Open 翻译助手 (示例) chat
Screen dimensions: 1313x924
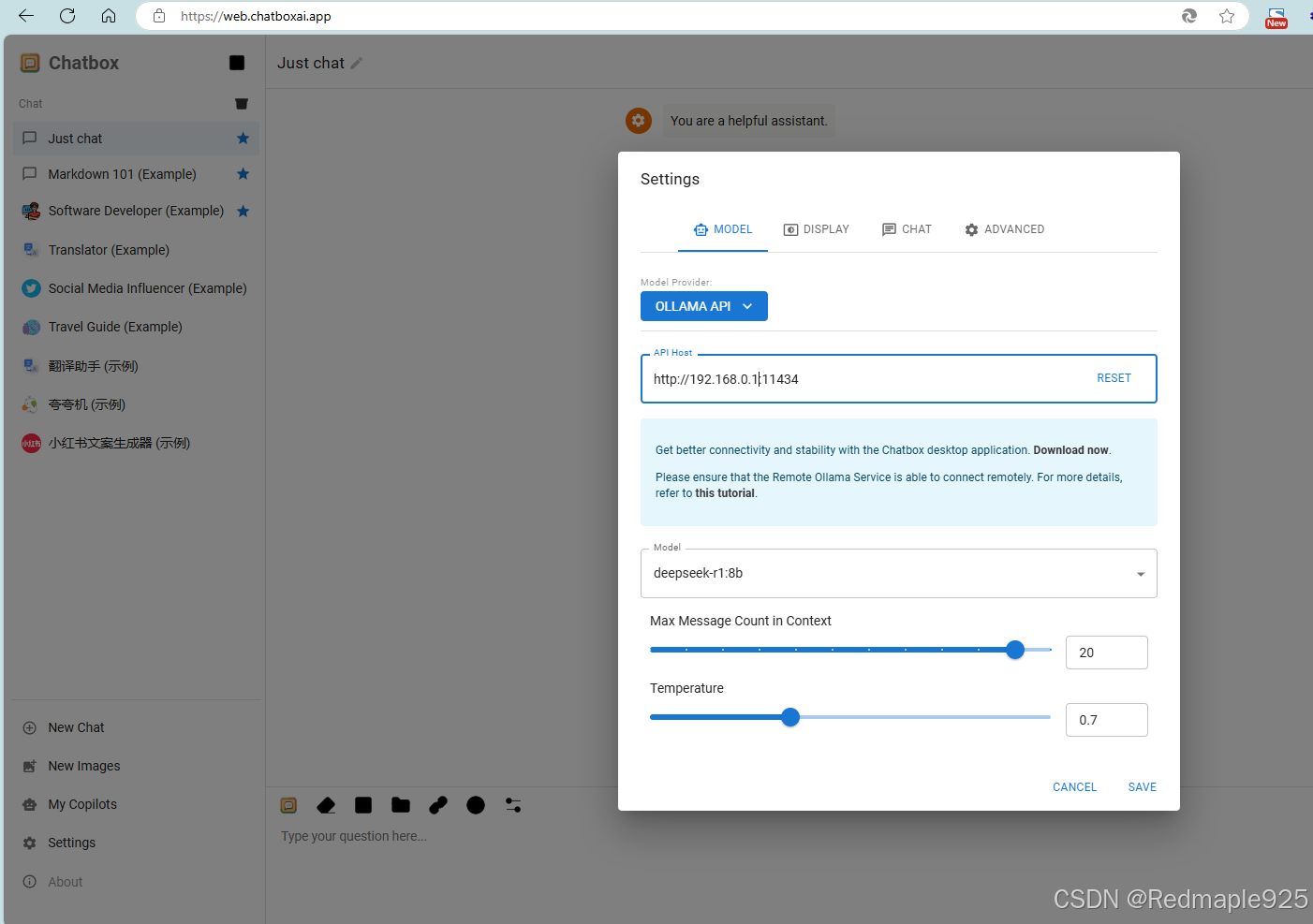(x=136, y=366)
